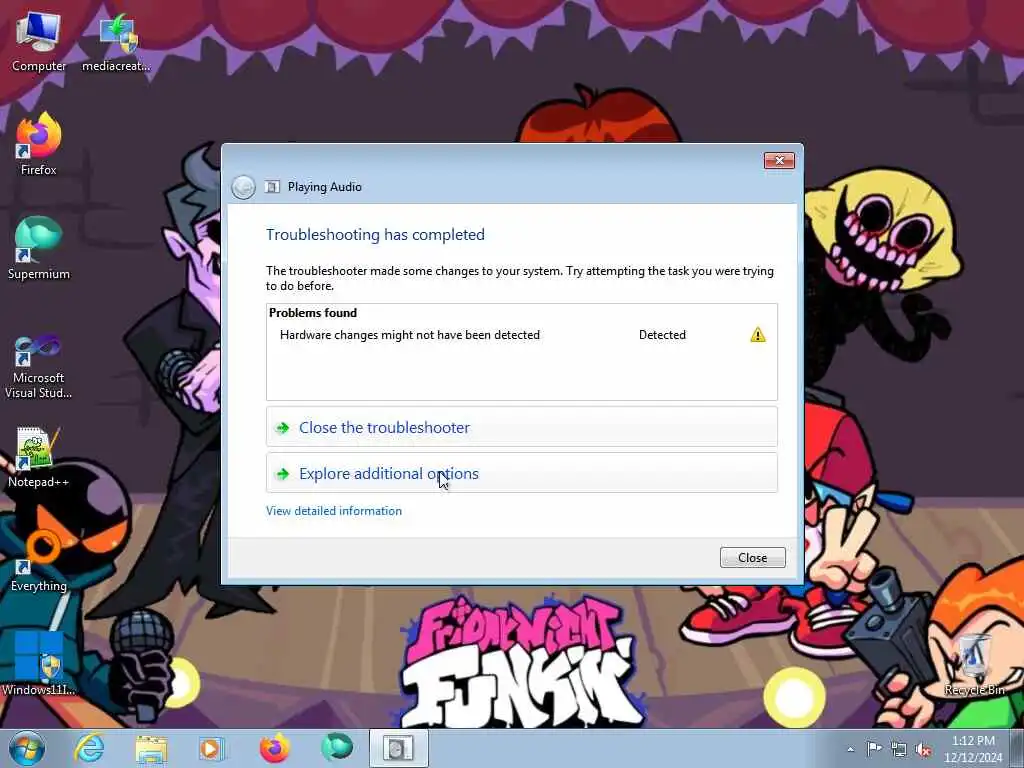The width and height of the screenshot is (1024, 768).
Task: Close the Playing Audio window with X
Action: (x=779, y=161)
